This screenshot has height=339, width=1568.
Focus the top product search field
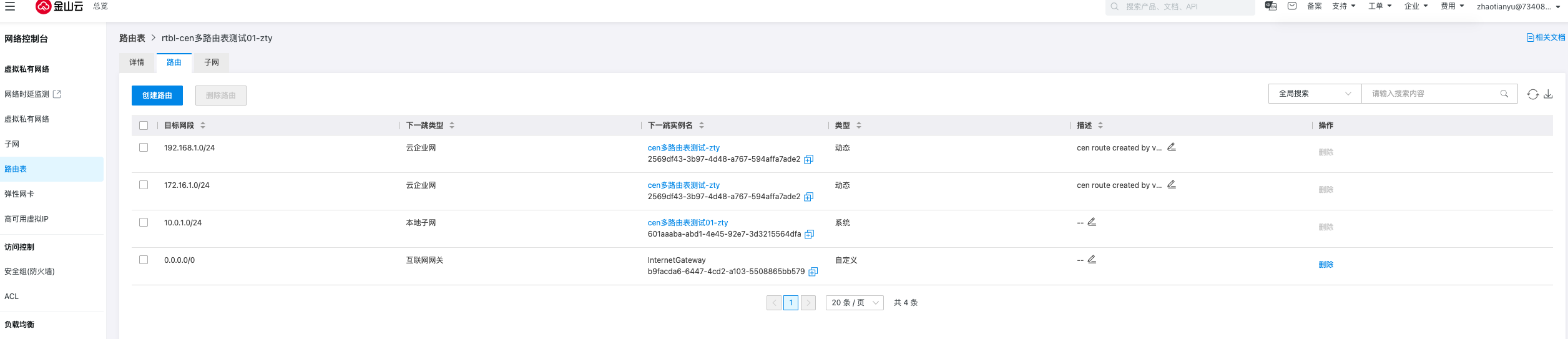[x=1180, y=7]
